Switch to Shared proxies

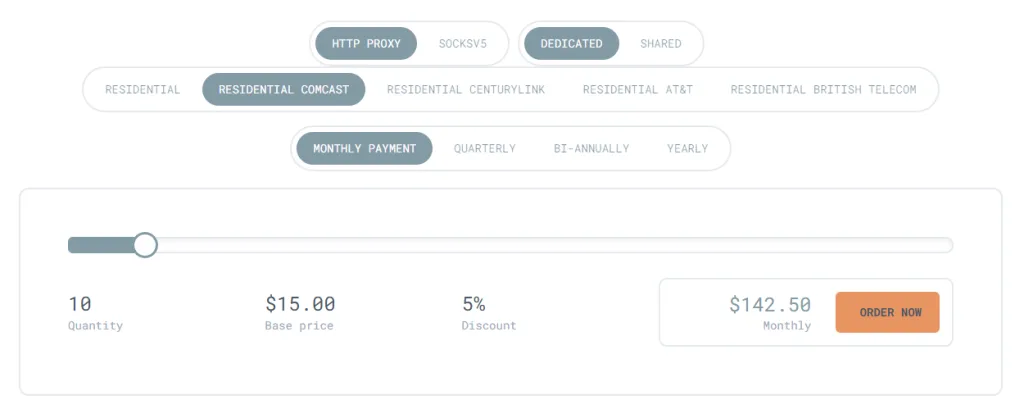click(x=661, y=44)
